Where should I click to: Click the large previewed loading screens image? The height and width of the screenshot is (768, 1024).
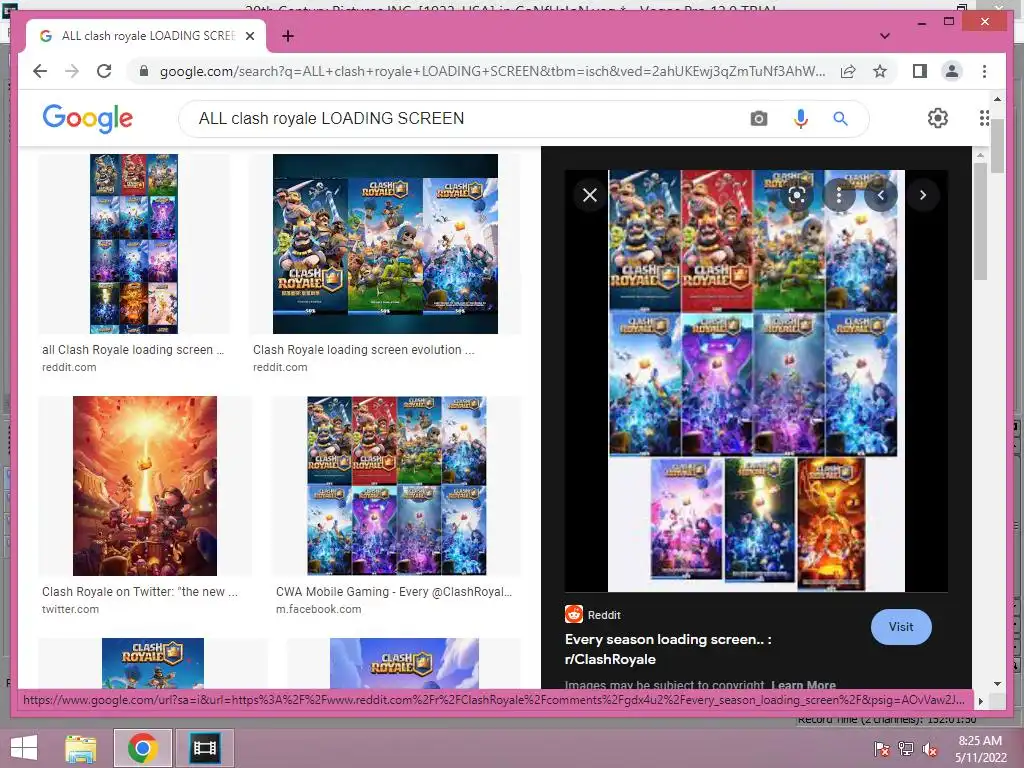click(x=756, y=381)
